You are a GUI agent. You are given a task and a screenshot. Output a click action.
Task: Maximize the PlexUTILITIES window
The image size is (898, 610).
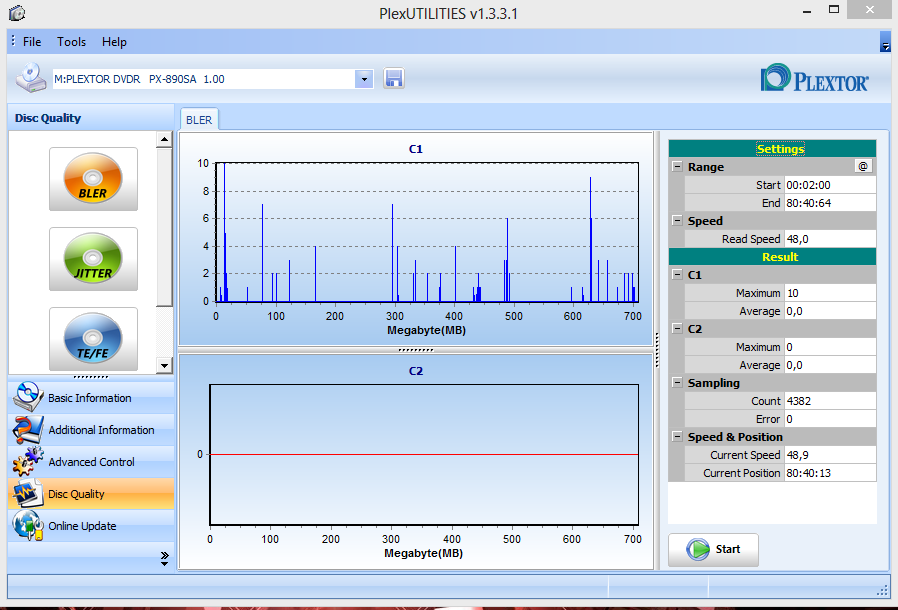click(834, 10)
